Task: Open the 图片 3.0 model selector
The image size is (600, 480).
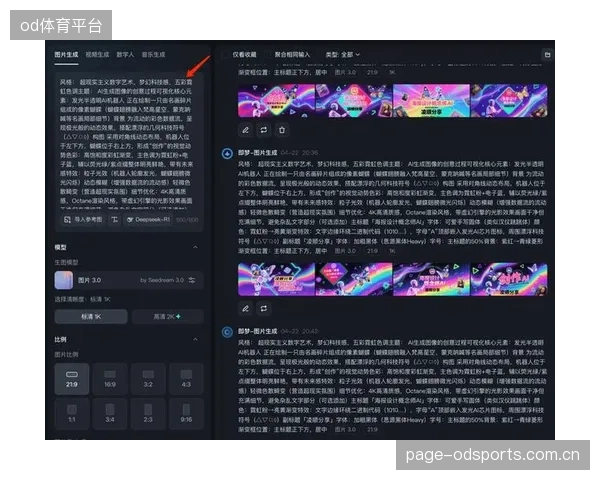Action: (x=129, y=280)
